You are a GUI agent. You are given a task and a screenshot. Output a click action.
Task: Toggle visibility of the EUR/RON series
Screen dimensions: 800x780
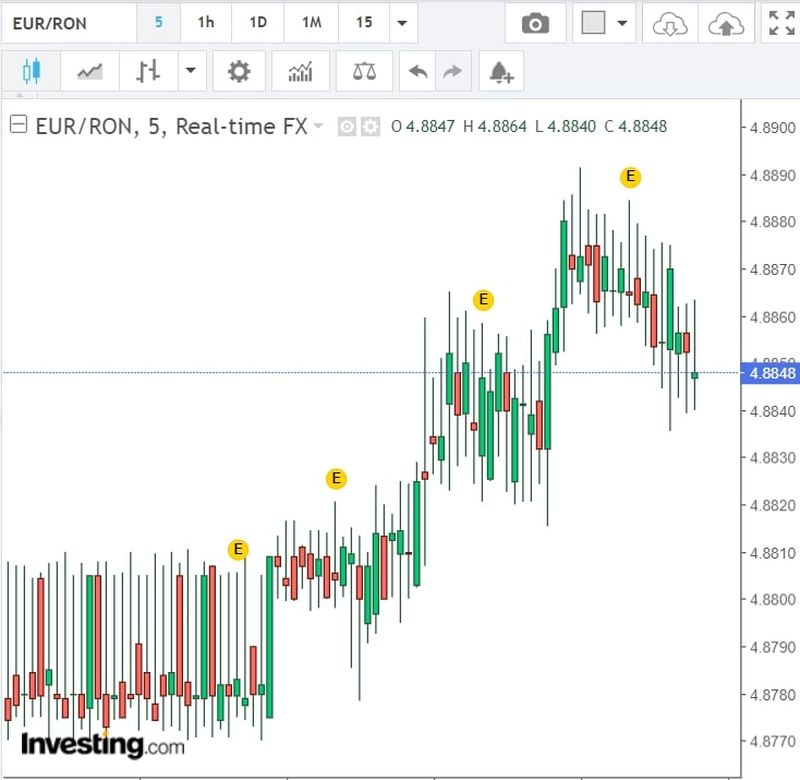[347, 127]
